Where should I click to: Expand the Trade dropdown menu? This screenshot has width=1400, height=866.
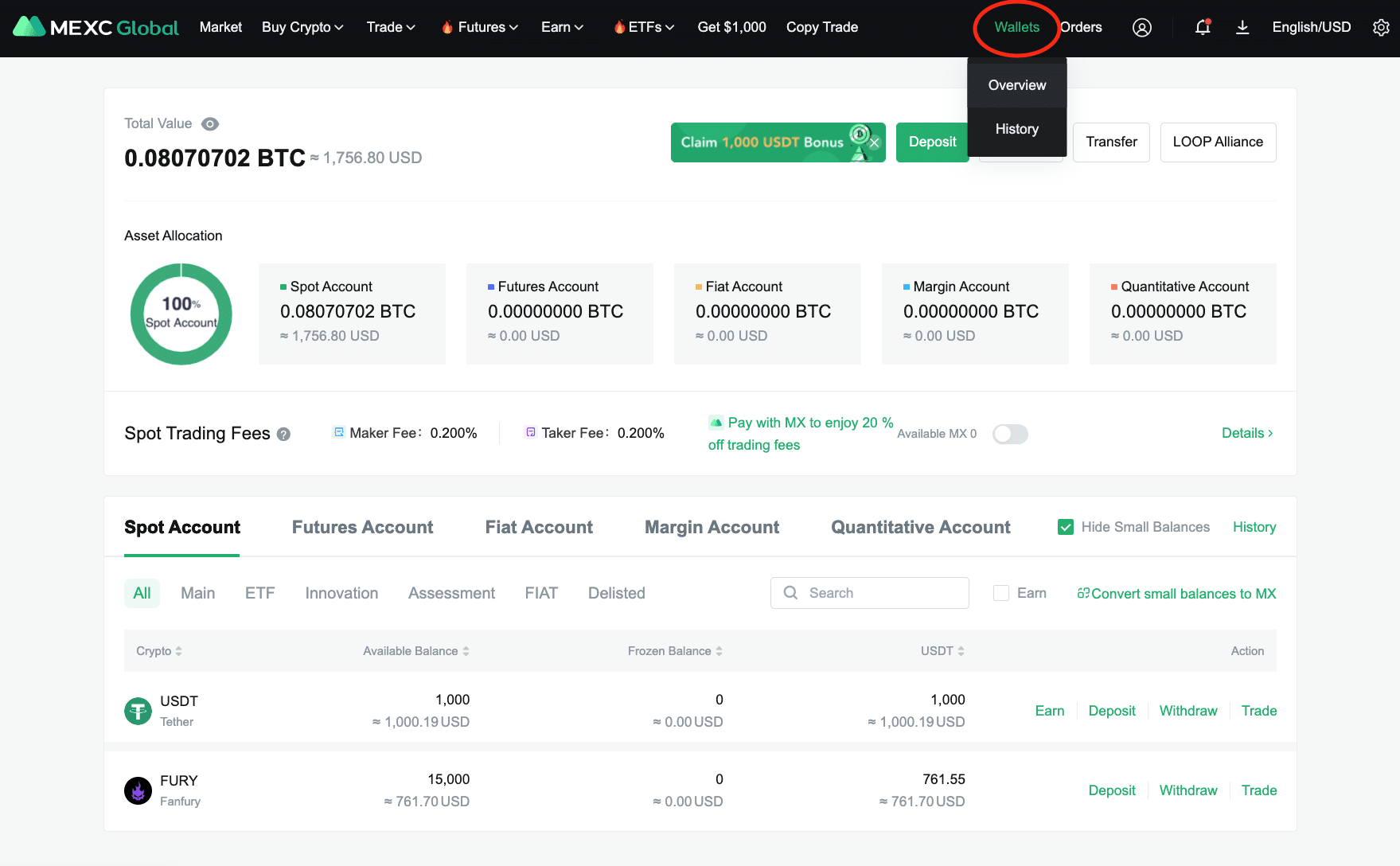click(x=391, y=27)
